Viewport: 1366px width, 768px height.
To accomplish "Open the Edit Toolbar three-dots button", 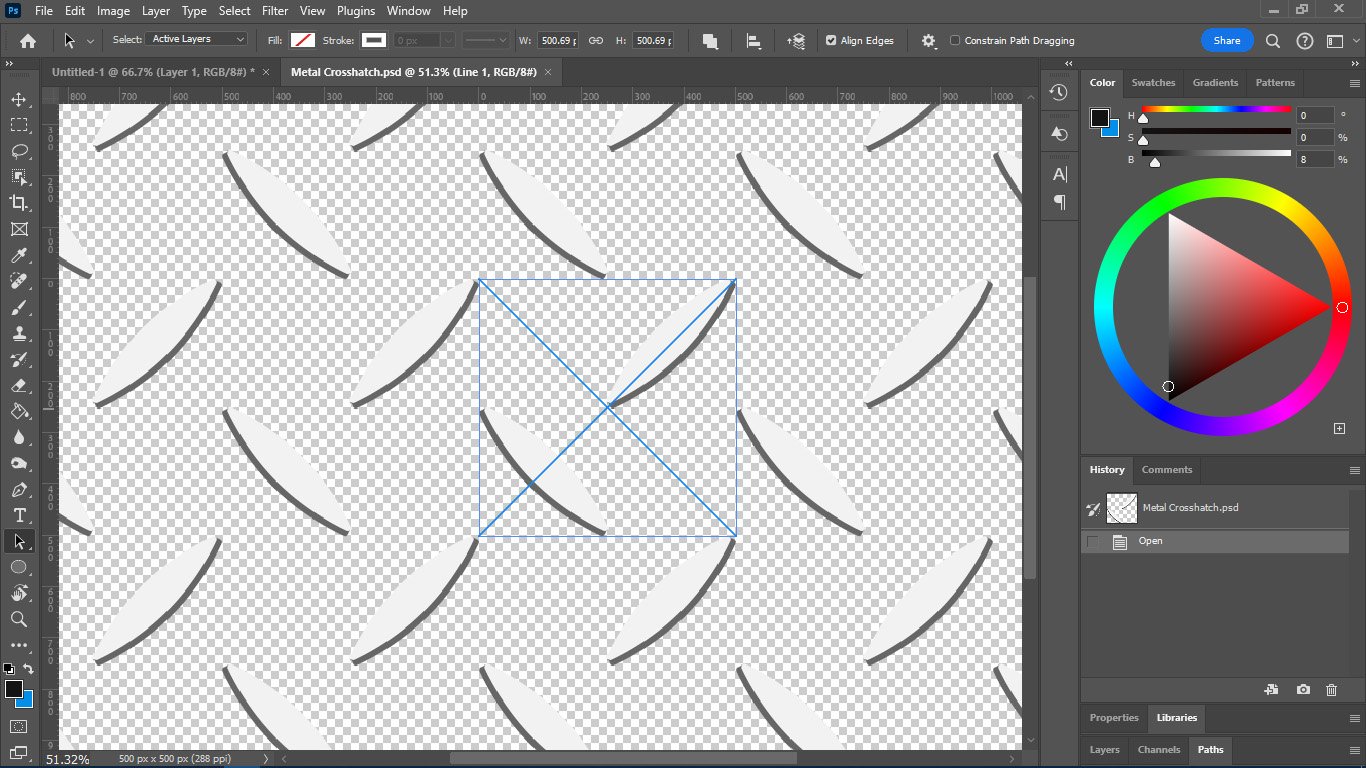I will [18, 645].
